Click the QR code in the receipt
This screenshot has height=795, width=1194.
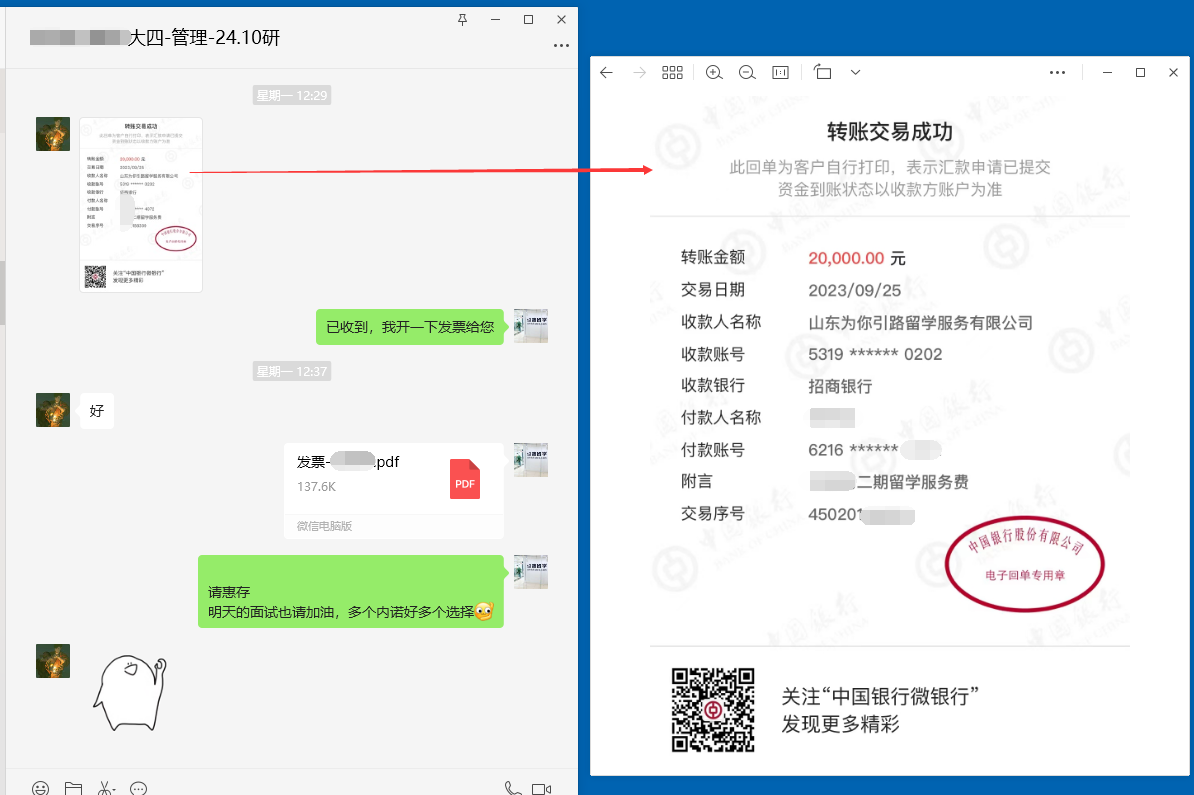[713, 710]
